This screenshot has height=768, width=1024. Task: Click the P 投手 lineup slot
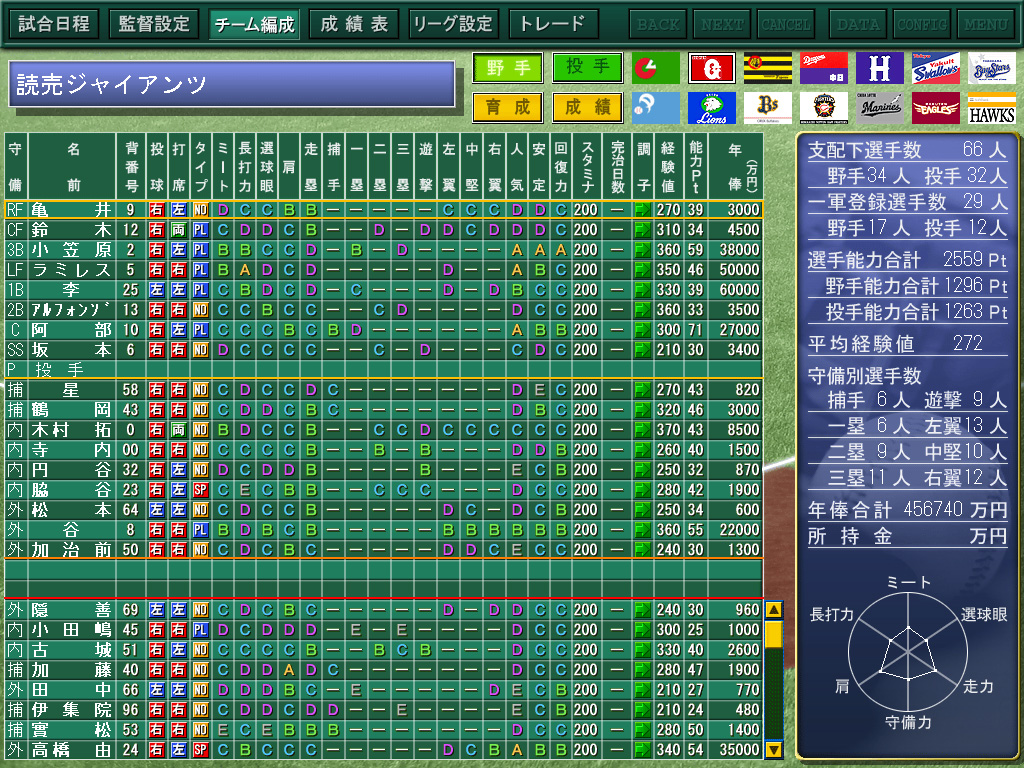point(383,370)
